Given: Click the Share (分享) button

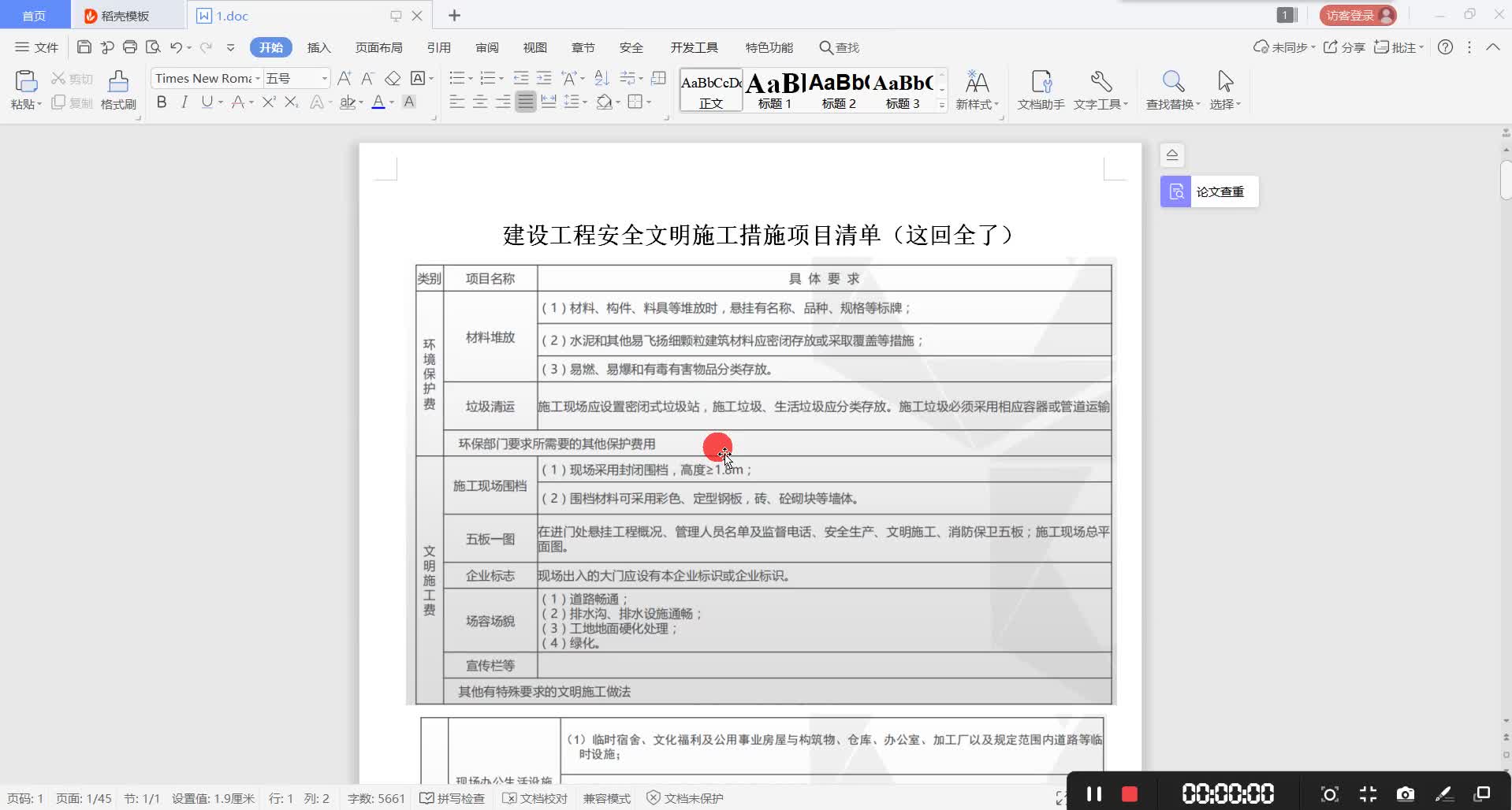Looking at the screenshot, I should 1344,47.
